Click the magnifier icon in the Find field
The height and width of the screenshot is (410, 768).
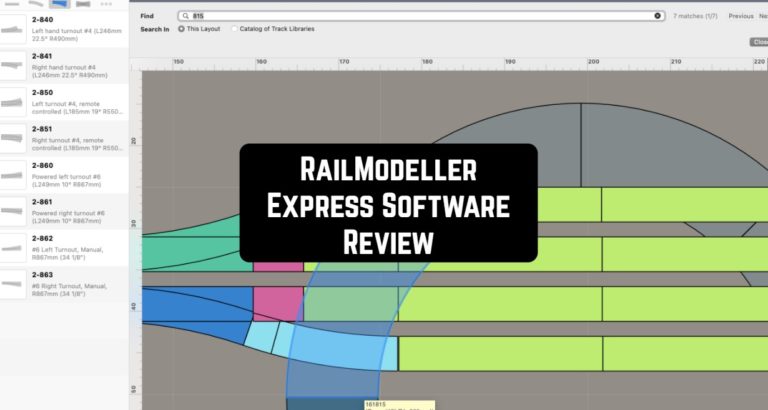click(186, 16)
